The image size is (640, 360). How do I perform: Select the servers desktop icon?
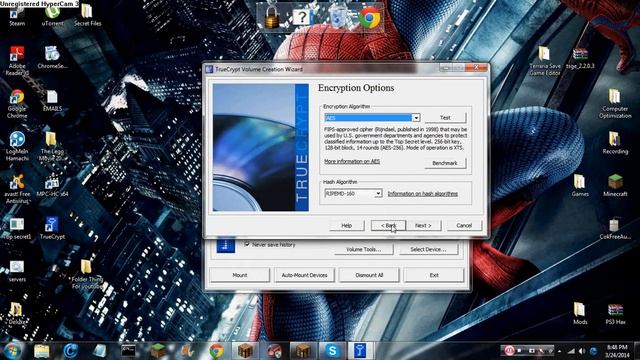click(x=17, y=272)
